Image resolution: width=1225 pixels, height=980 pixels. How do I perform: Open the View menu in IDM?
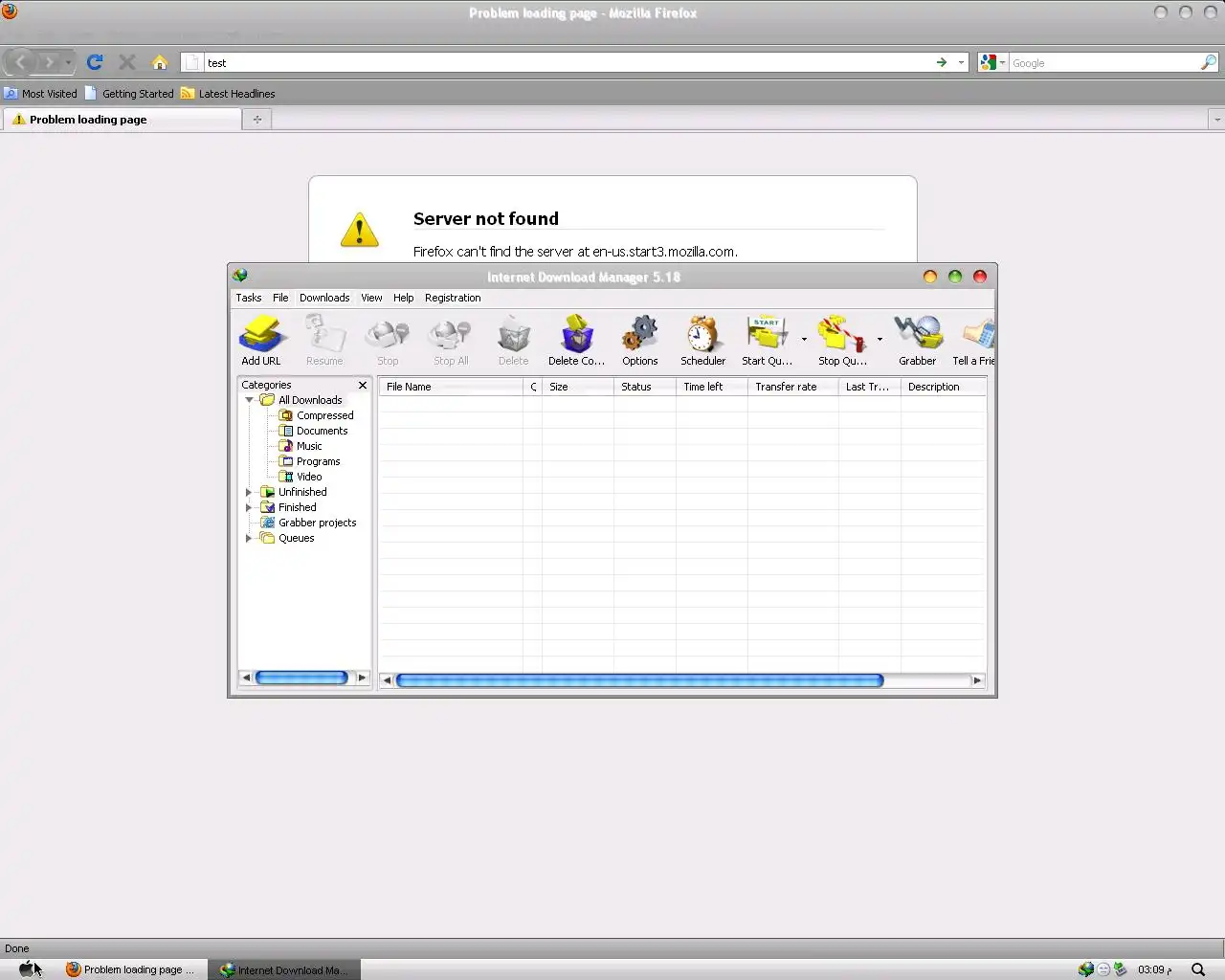(371, 298)
